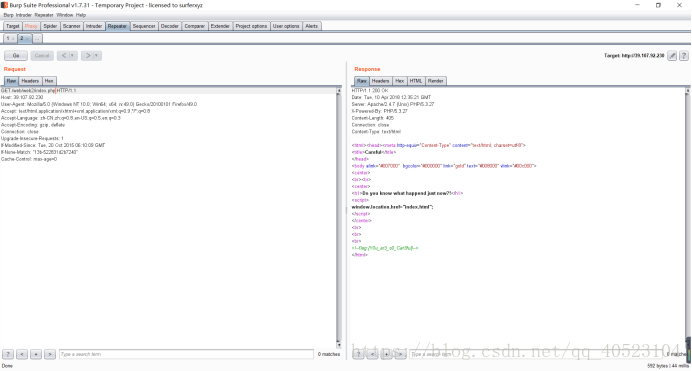
Task: Close Repeater tab 2
Action: [27, 39]
